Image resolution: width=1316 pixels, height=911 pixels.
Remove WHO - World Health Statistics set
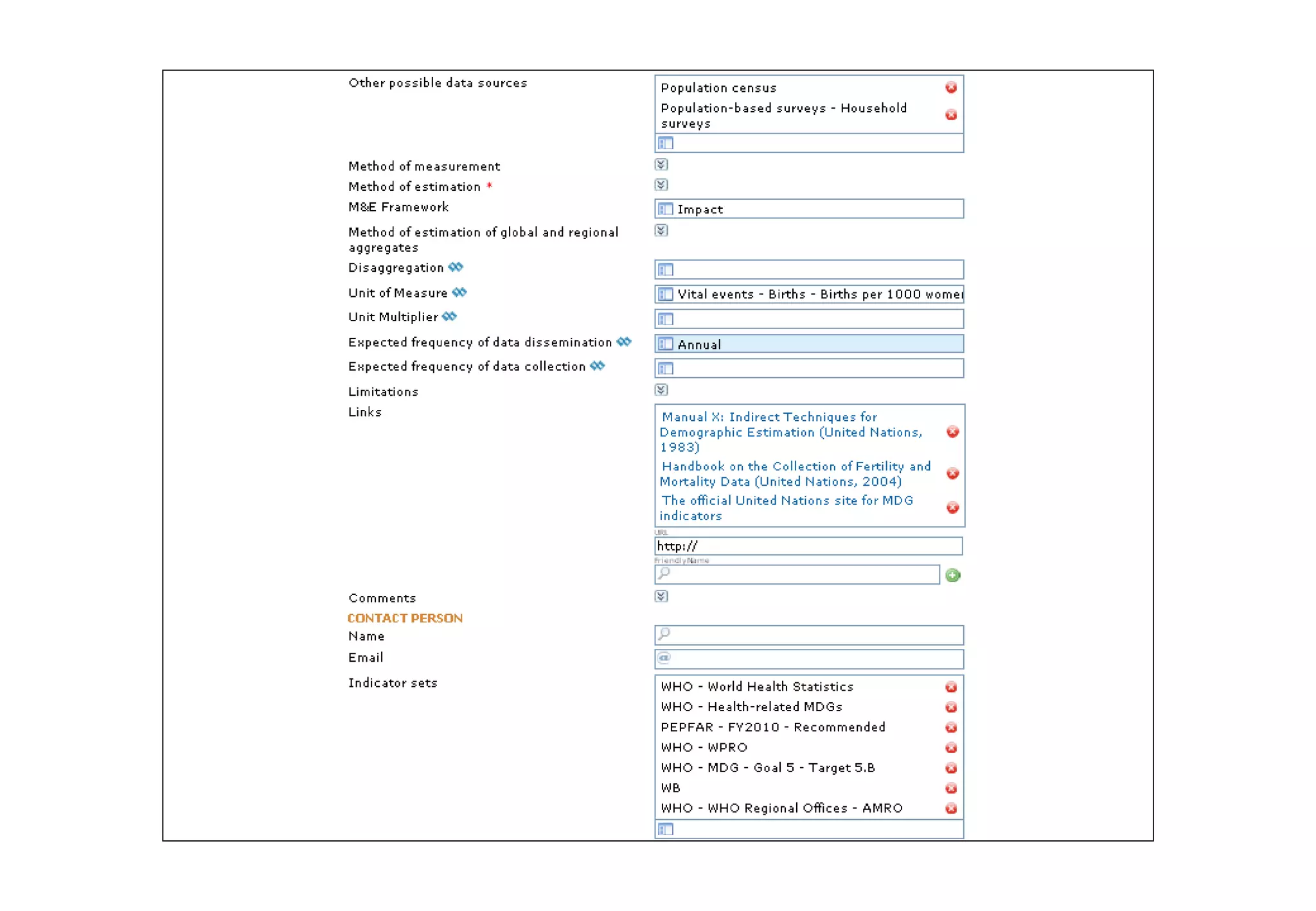click(x=950, y=687)
